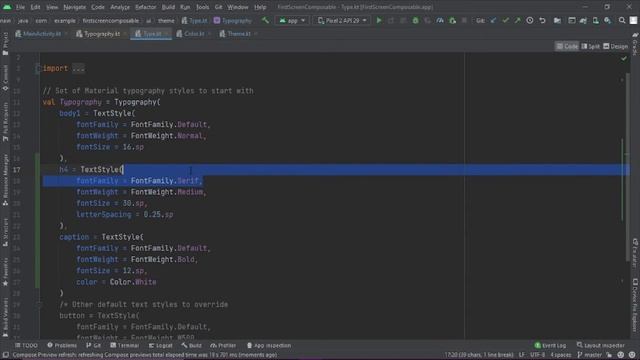Switch editor to Split view
The image size is (640, 360).
pos(590,47)
